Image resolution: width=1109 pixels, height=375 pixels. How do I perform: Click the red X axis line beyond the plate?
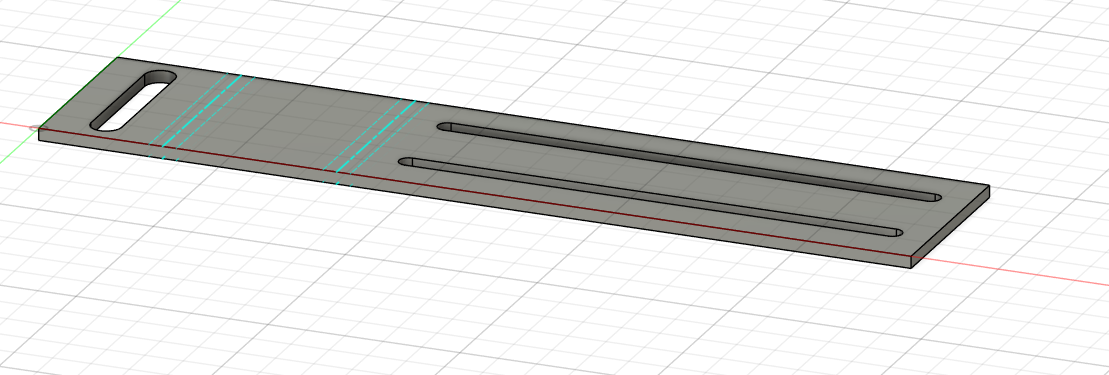(x=1011, y=271)
